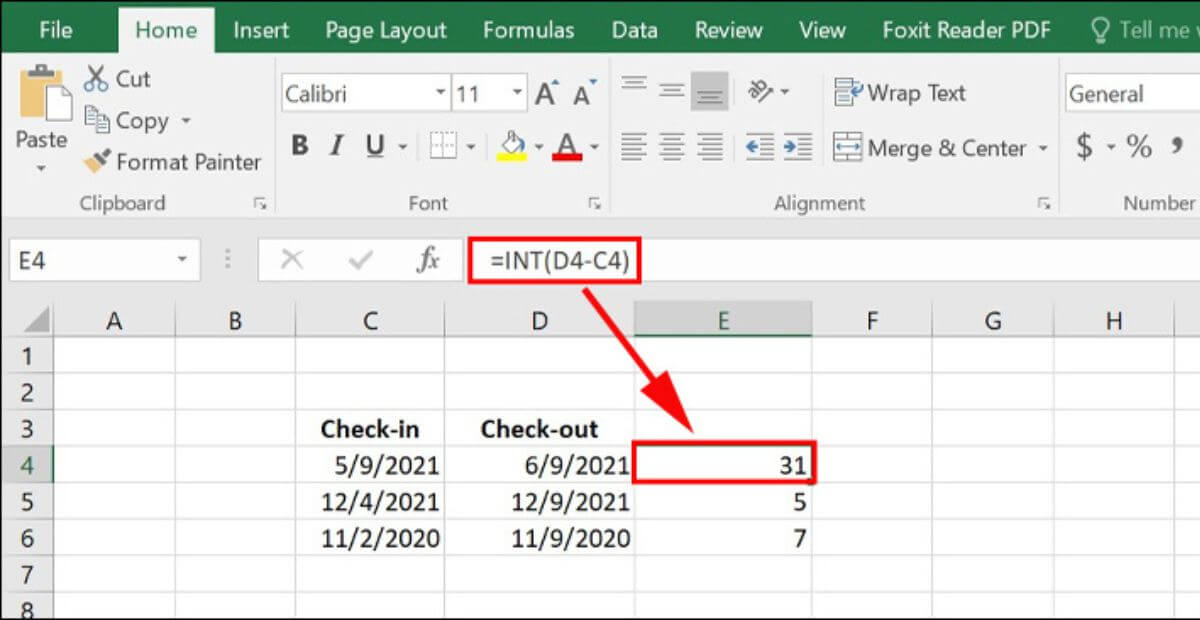
Task: Open the Foxit Reader PDF tab
Action: [967, 29]
